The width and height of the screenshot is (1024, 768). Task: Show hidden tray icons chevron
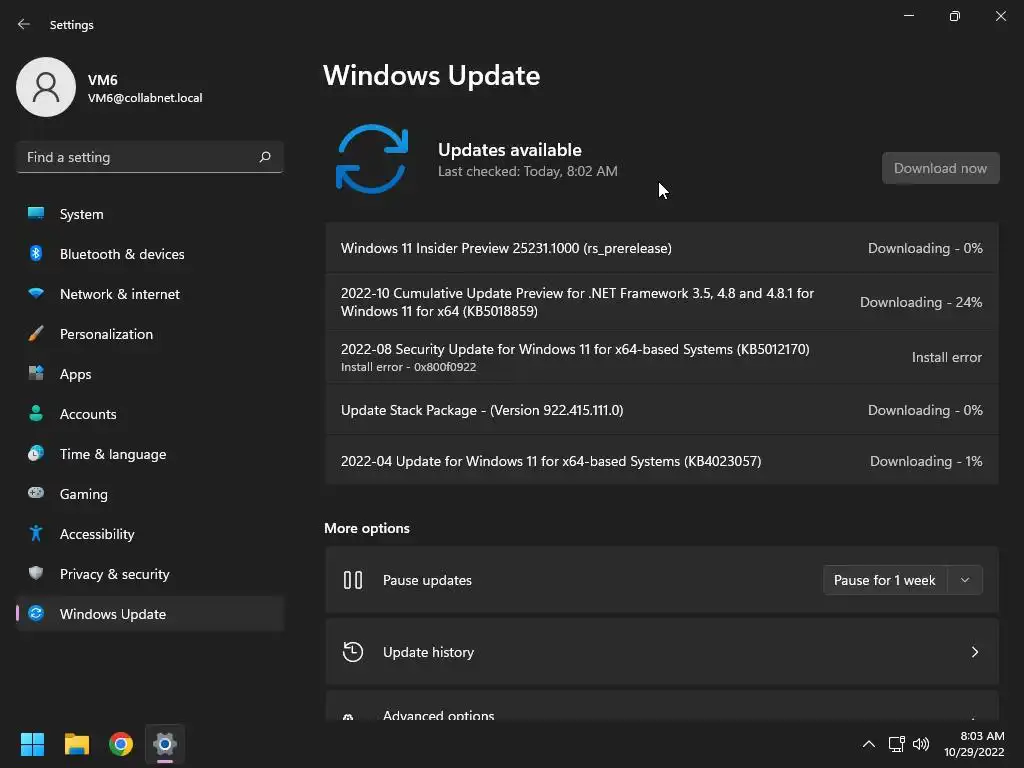[869, 744]
